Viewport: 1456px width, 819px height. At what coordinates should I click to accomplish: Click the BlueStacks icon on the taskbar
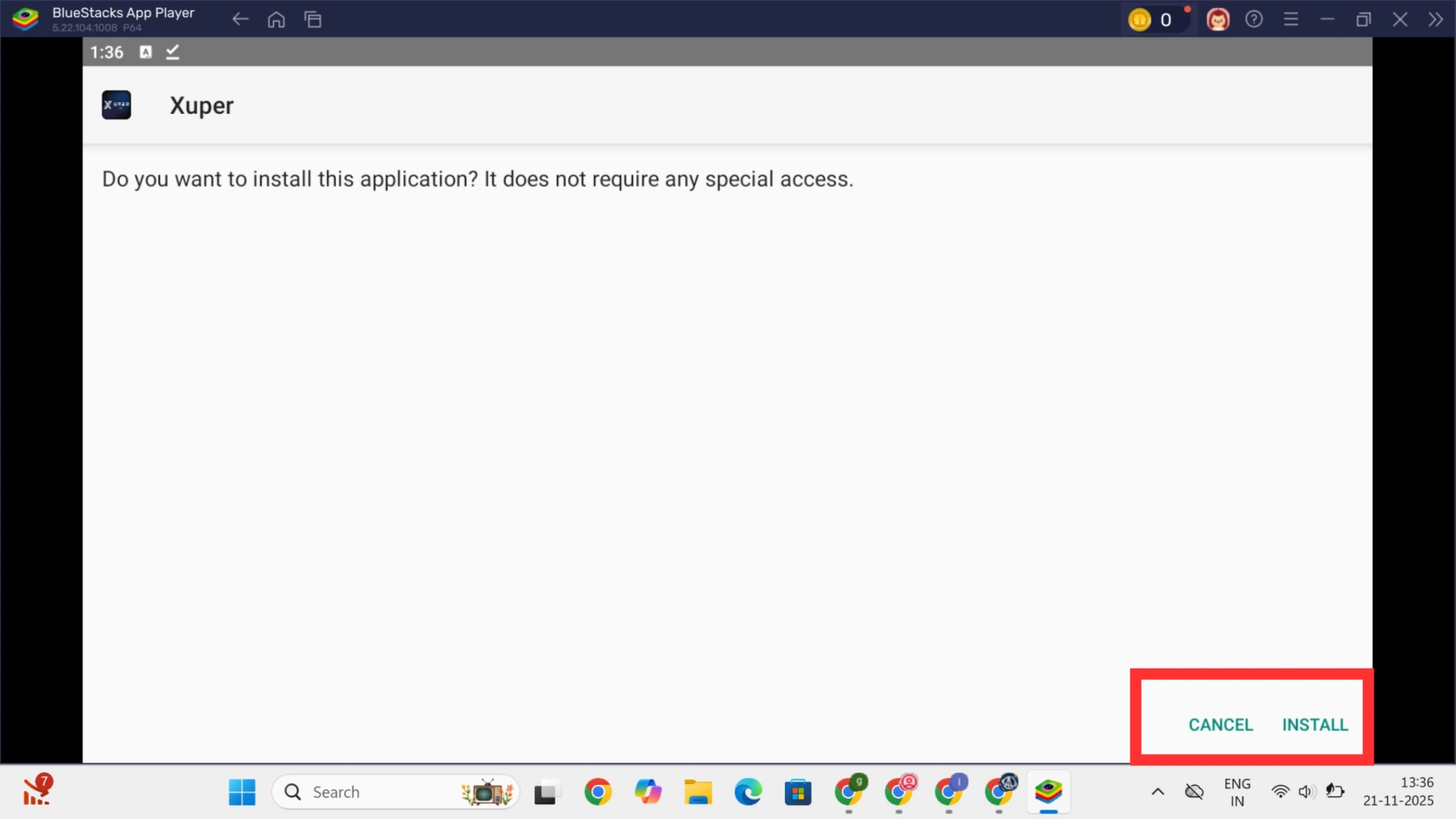(1049, 791)
